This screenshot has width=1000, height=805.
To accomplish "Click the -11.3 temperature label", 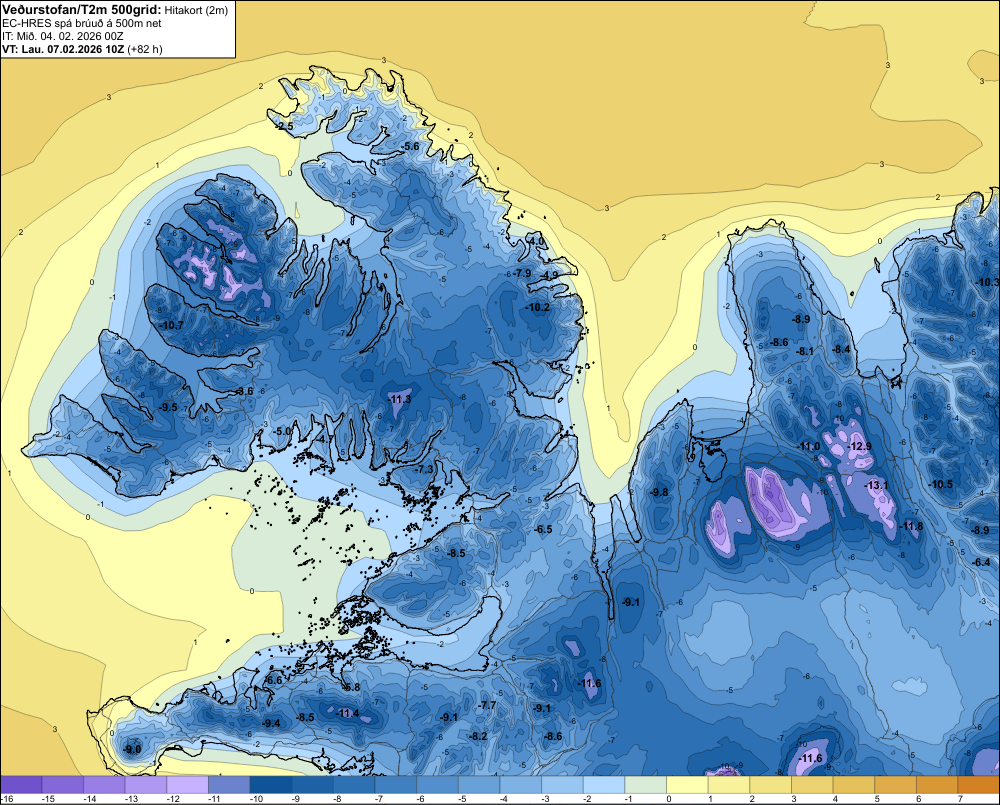I will pos(400,399).
